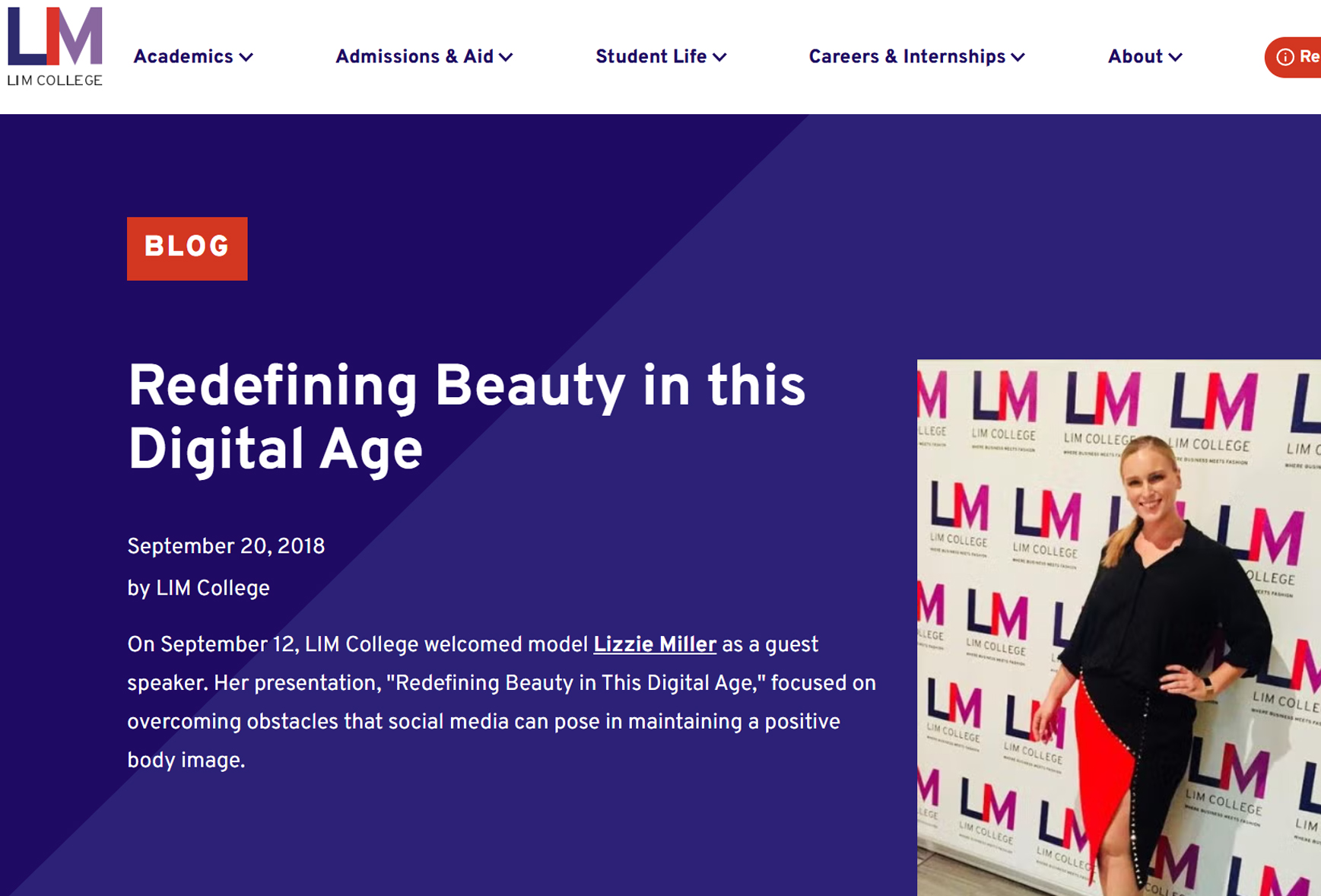Follow the Lizzie Miller hyperlink

[x=654, y=645]
